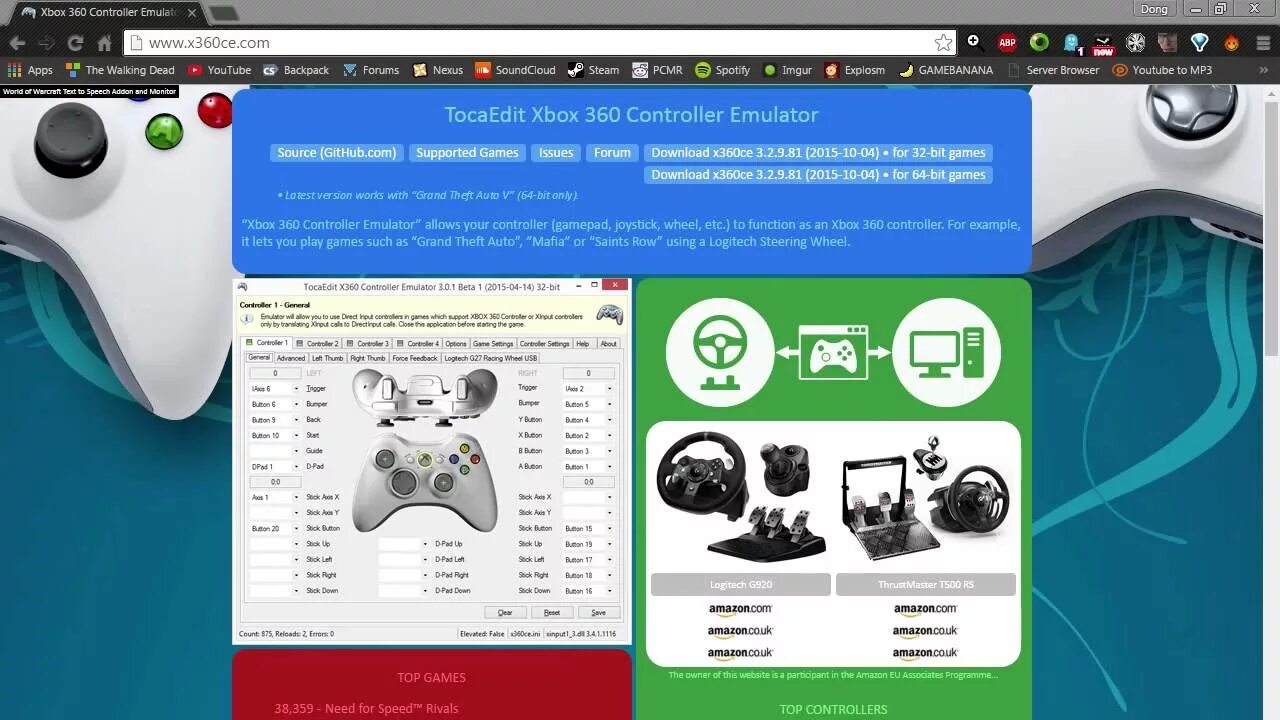
Task: Open the 38,359 Need for Speed Rivals entry
Action: [366, 708]
